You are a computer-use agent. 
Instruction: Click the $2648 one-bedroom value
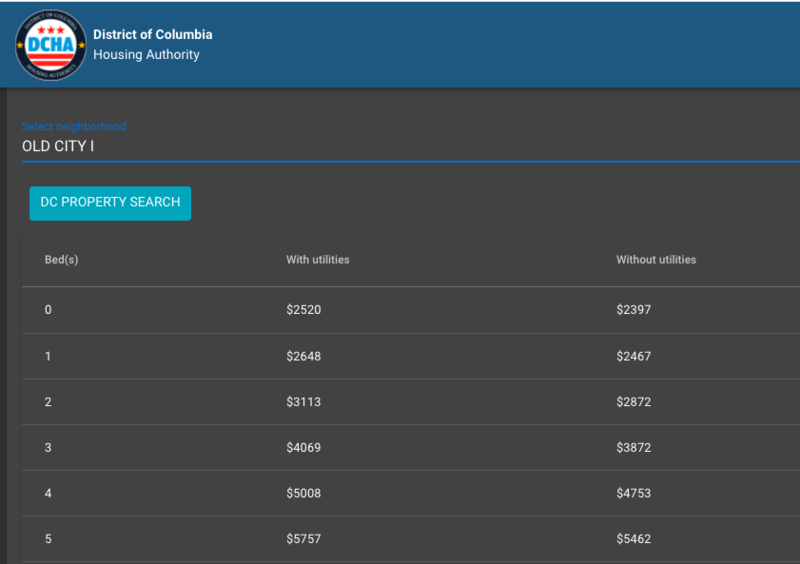point(303,356)
